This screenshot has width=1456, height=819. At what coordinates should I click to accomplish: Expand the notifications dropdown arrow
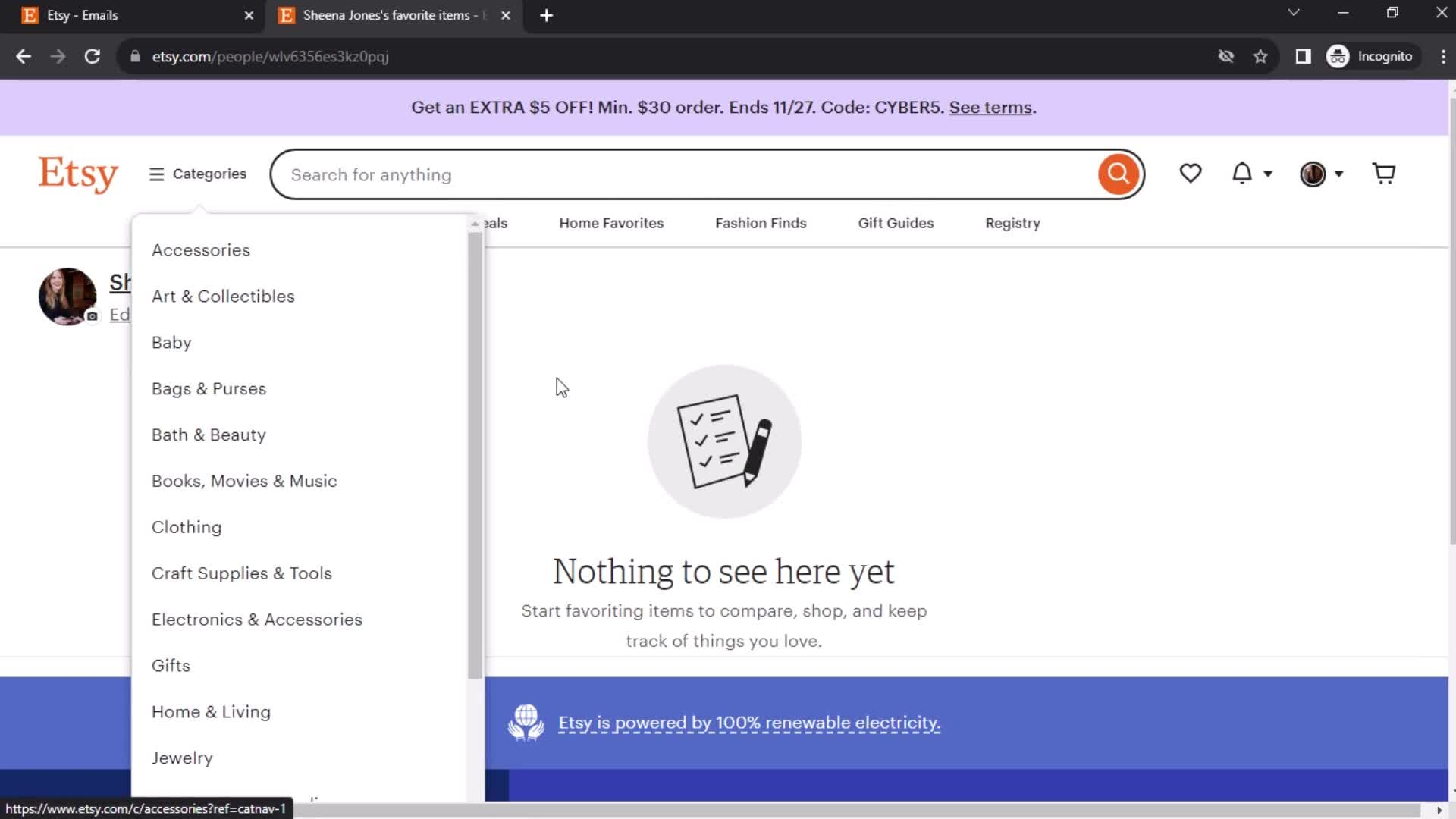tap(1265, 174)
